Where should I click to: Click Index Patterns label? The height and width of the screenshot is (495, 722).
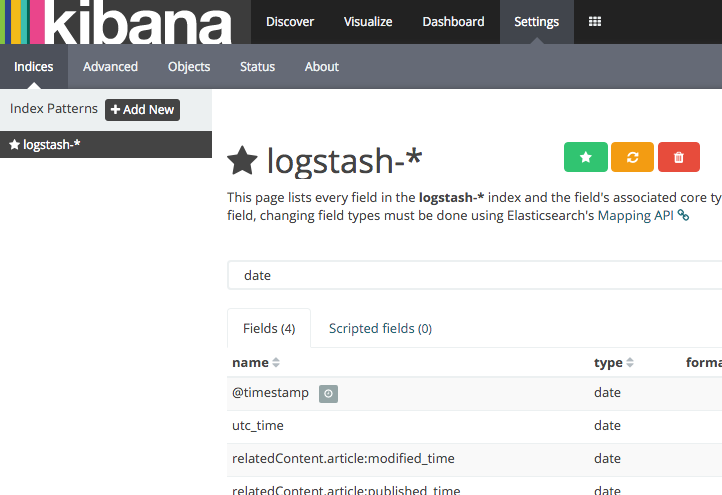[x=54, y=109]
